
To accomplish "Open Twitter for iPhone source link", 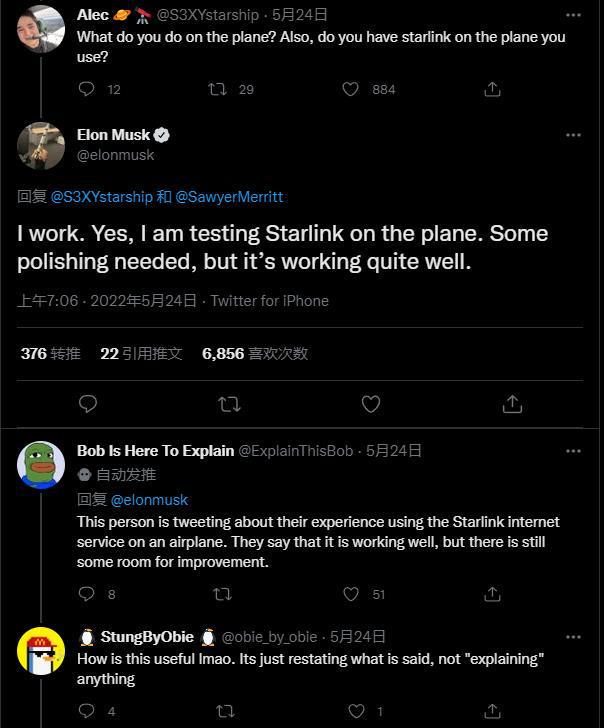I will click(x=269, y=301).
